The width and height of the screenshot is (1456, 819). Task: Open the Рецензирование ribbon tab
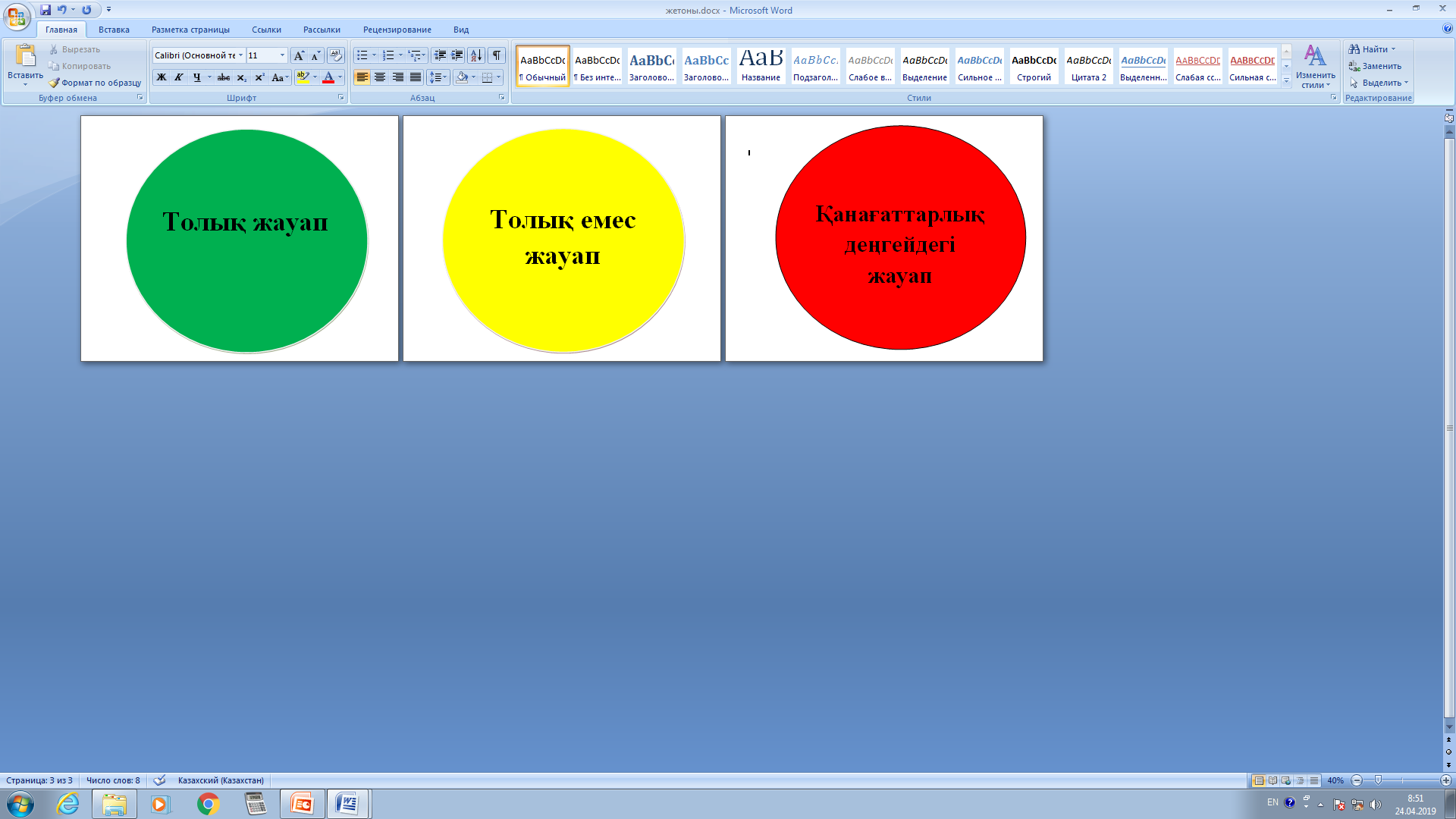point(397,30)
